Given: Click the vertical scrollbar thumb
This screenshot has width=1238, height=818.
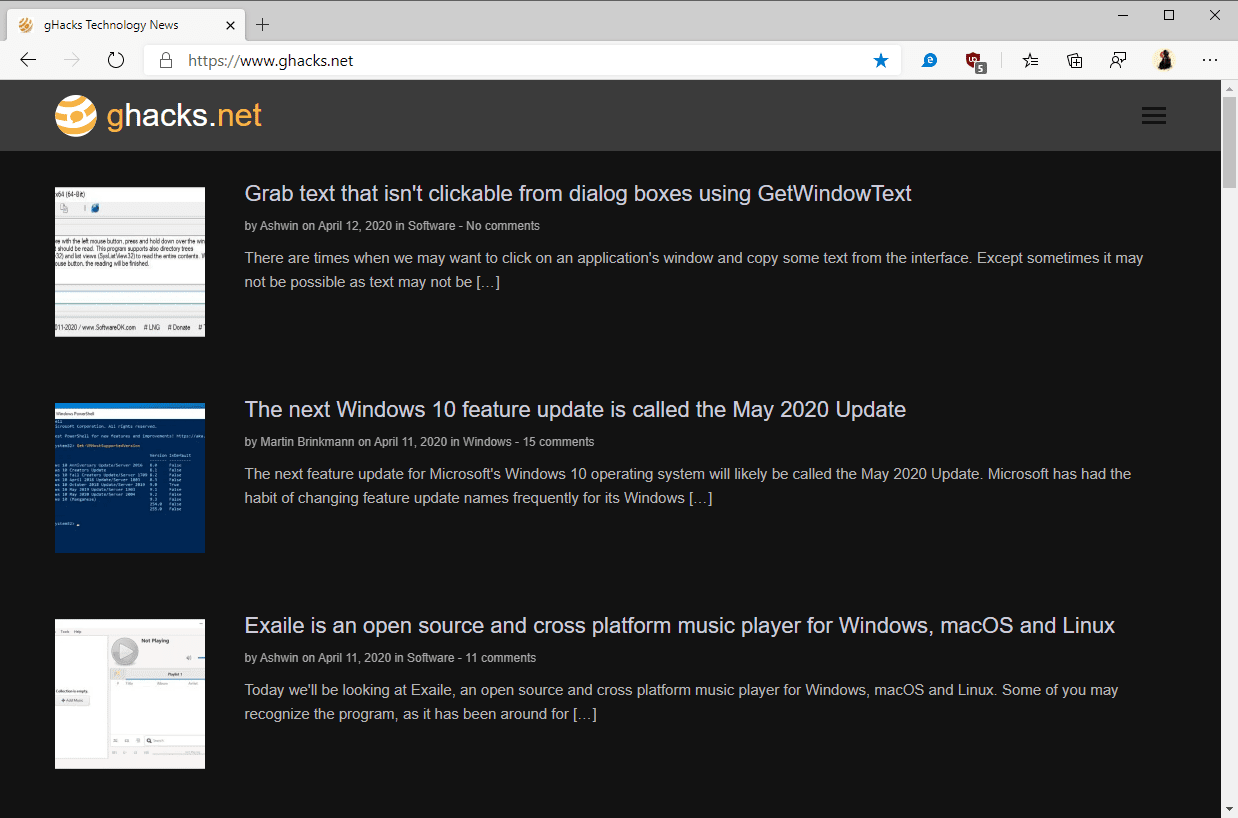Looking at the screenshot, I should (x=1229, y=143).
